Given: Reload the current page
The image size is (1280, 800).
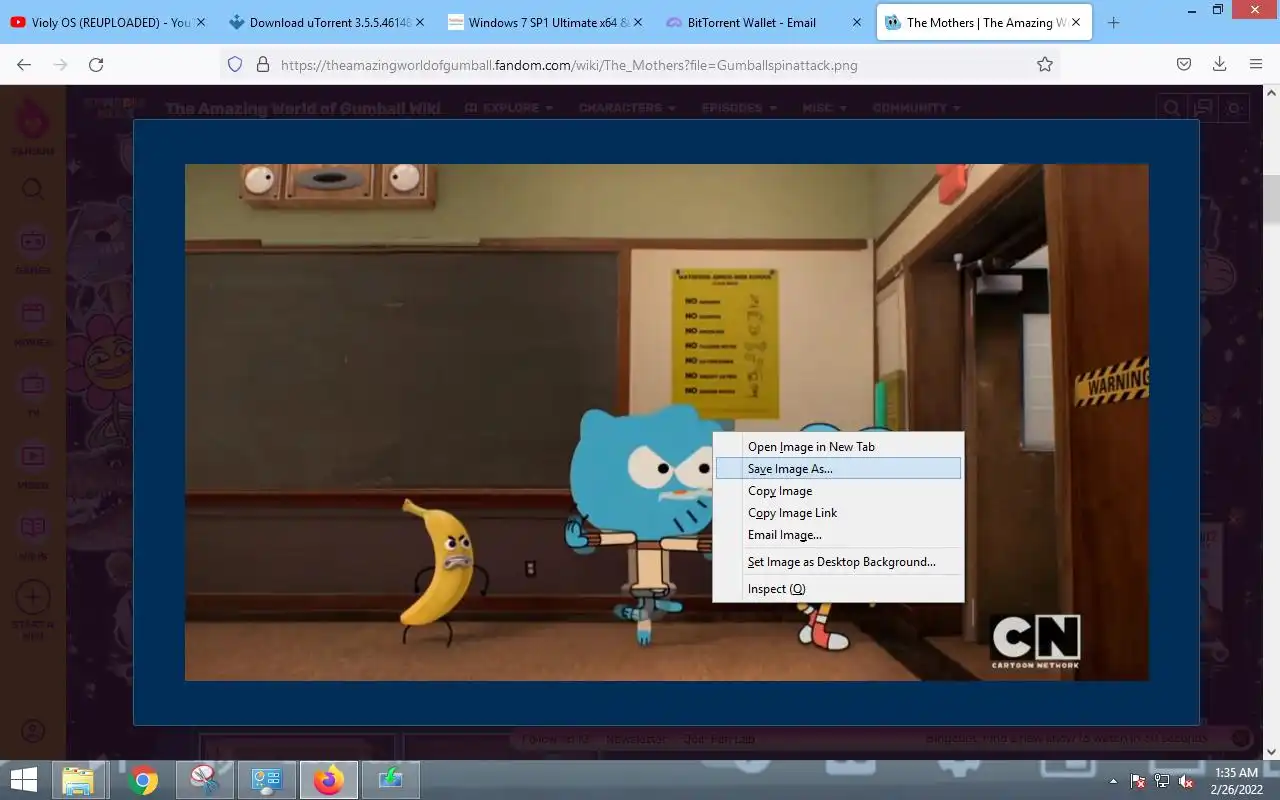Looking at the screenshot, I should pos(96,64).
